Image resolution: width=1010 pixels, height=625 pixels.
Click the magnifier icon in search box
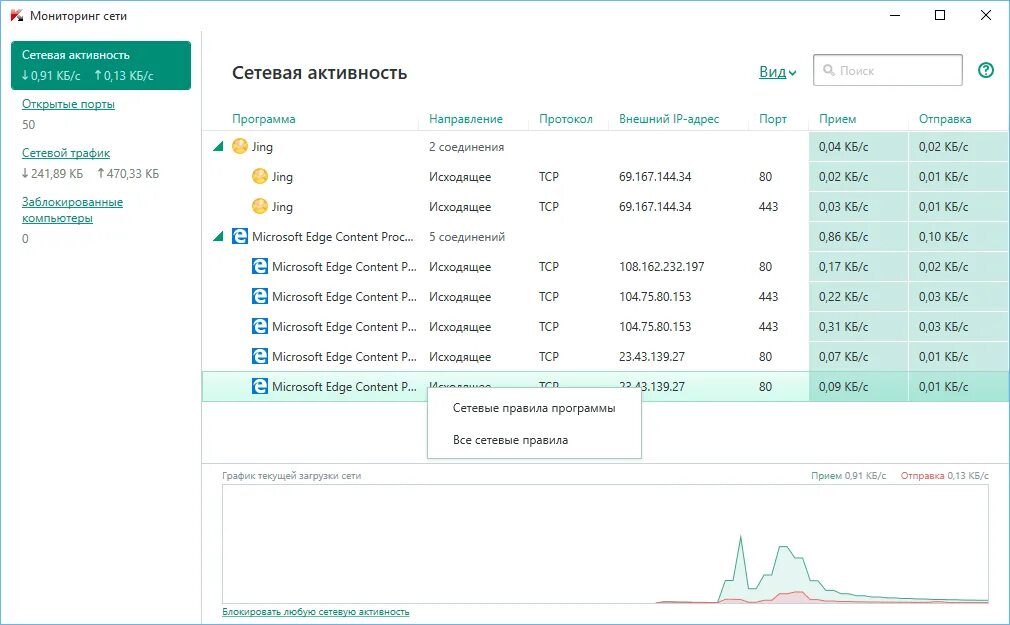(x=829, y=70)
